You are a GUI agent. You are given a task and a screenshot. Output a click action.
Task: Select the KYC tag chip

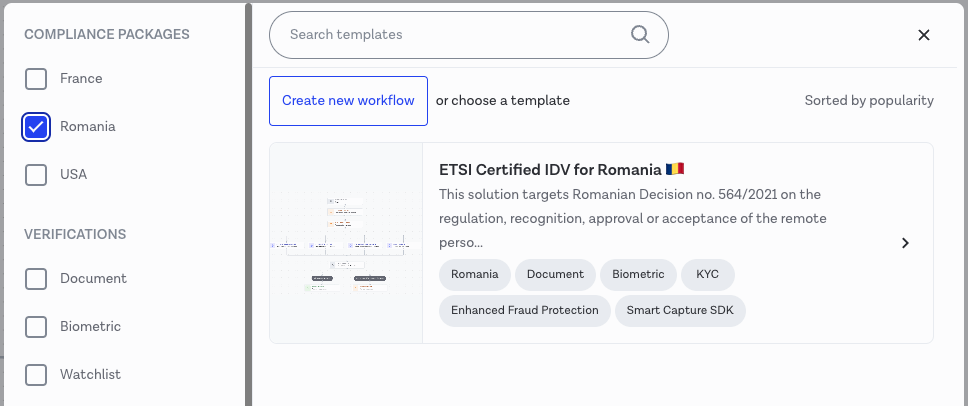pyautogui.click(x=707, y=275)
